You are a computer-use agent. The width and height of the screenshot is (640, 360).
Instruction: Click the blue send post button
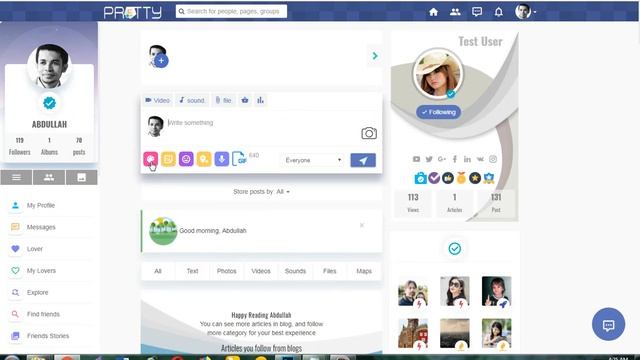point(363,160)
